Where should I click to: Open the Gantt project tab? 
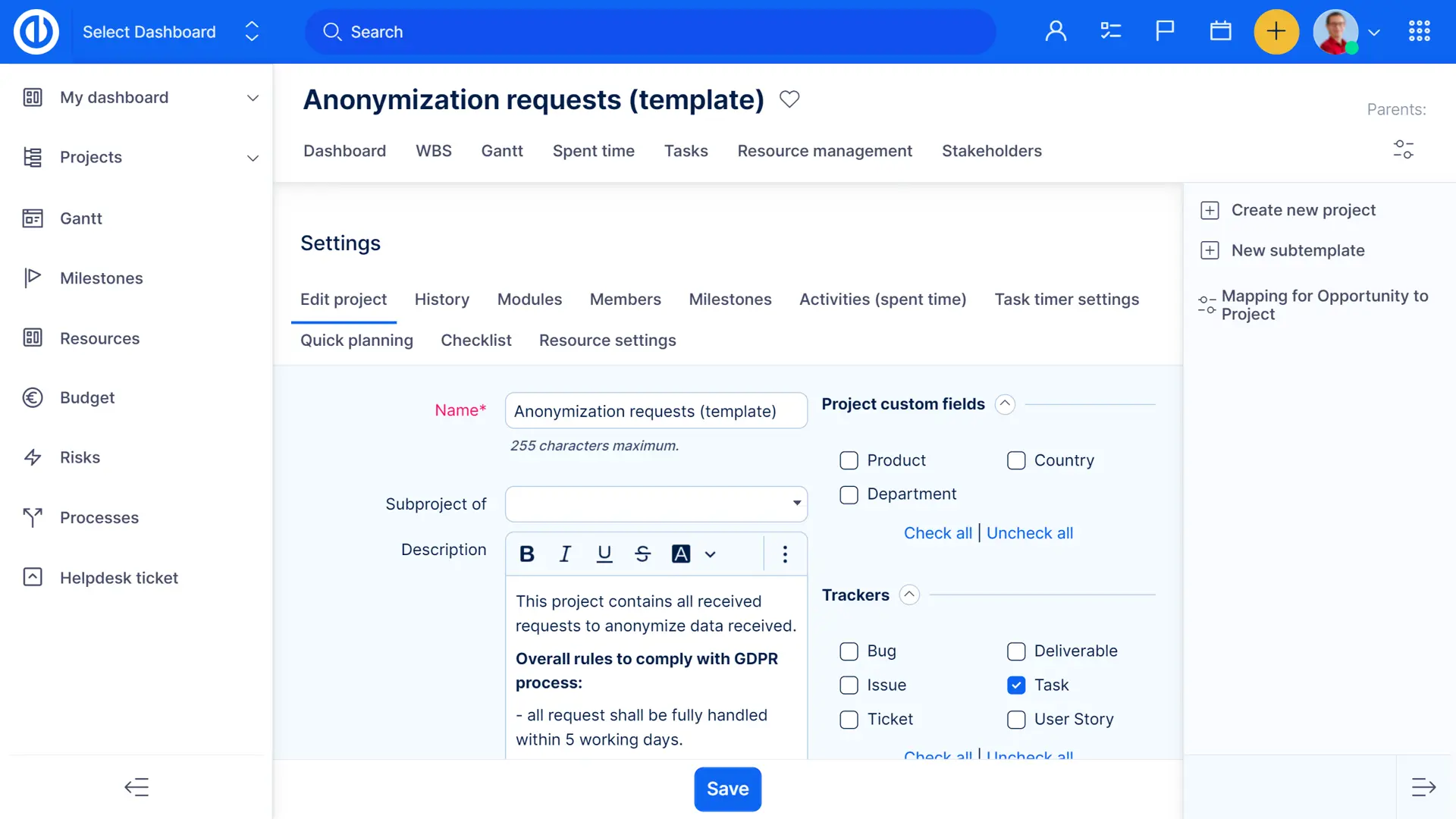point(502,151)
